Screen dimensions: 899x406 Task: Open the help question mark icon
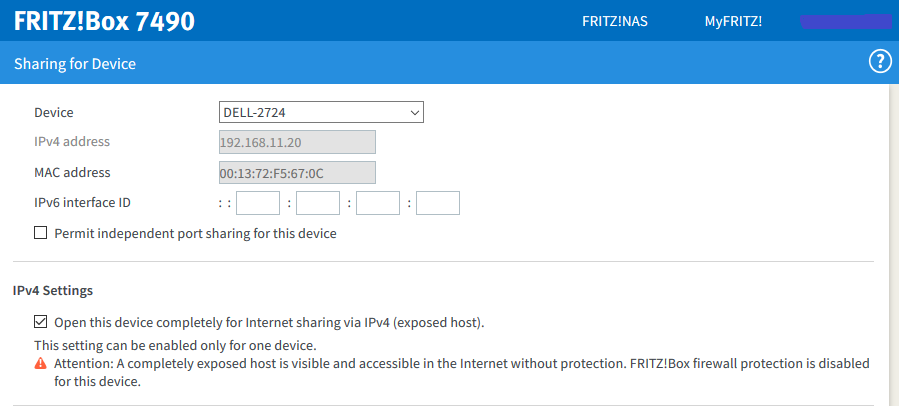click(880, 63)
